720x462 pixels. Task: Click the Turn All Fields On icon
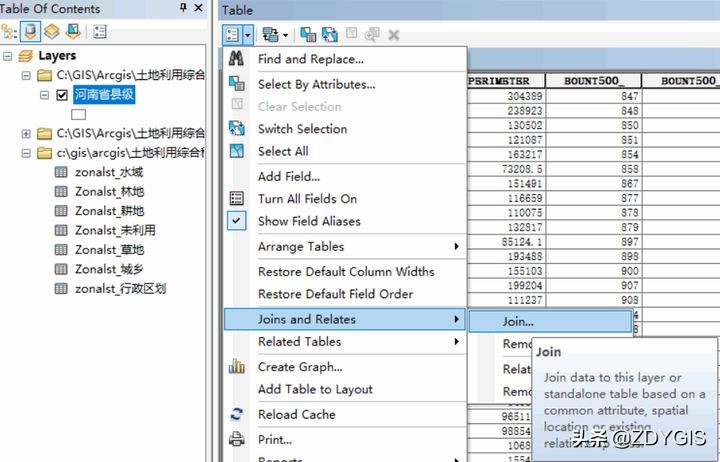[236, 198]
